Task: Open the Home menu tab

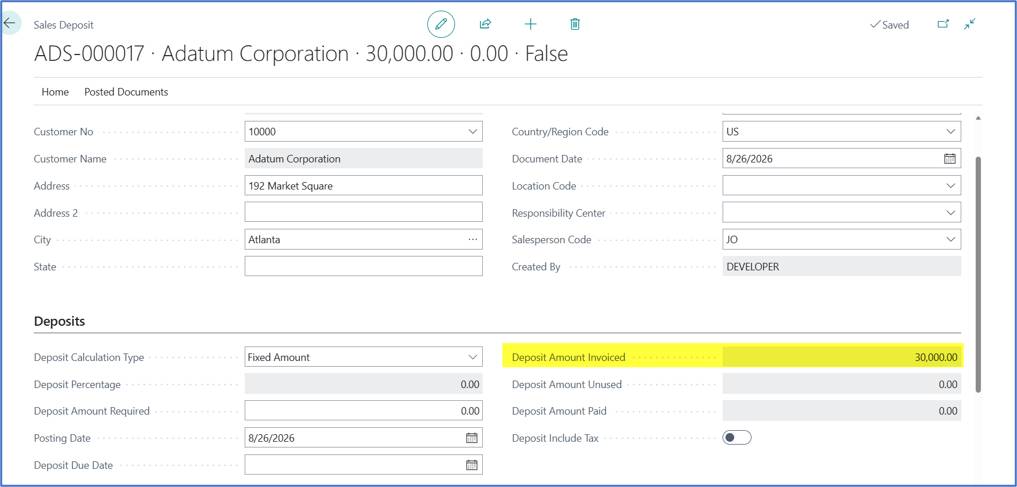Action: (x=55, y=92)
